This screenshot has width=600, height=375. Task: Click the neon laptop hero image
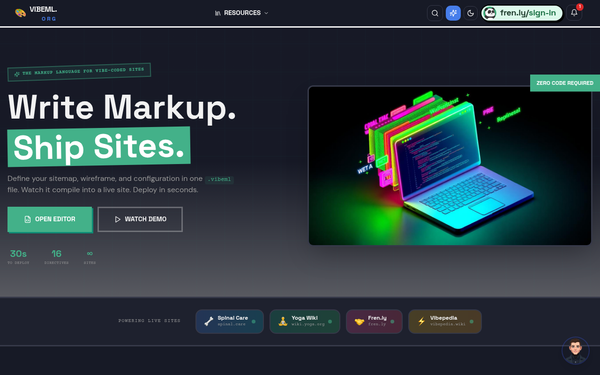click(x=450, y=165)
